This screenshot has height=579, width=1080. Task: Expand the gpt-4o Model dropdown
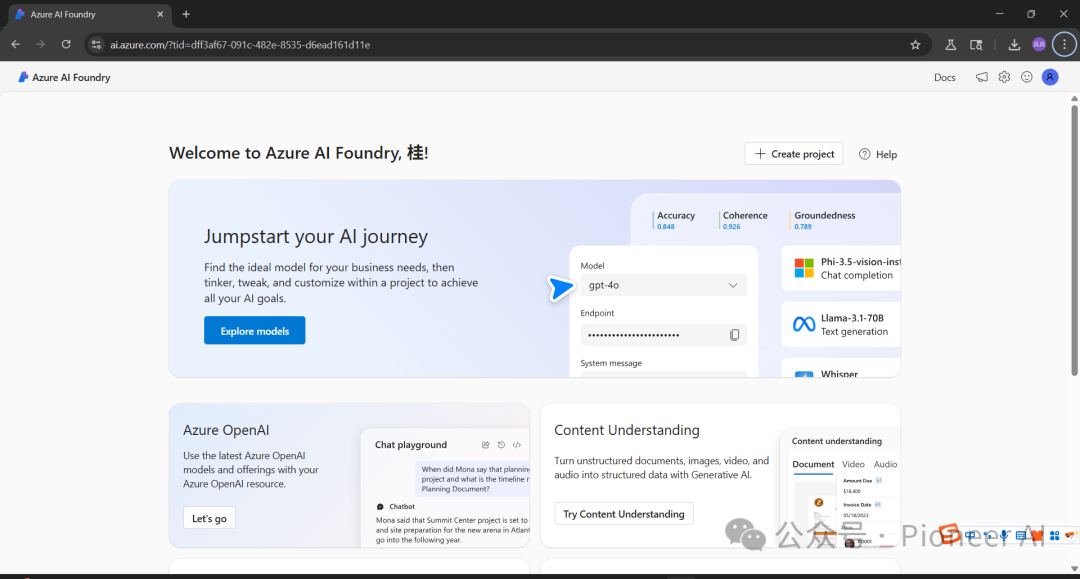663,285
